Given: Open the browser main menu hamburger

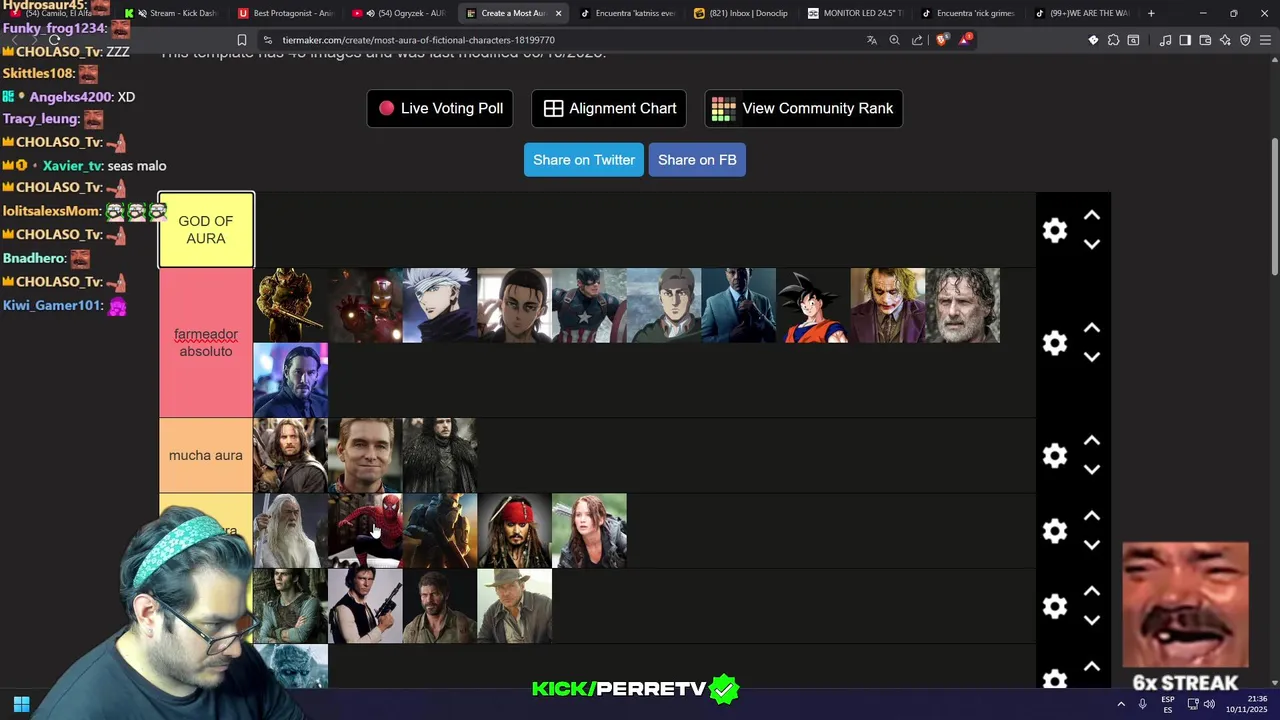Looking at the screenshot, I should coord(1265,40).
